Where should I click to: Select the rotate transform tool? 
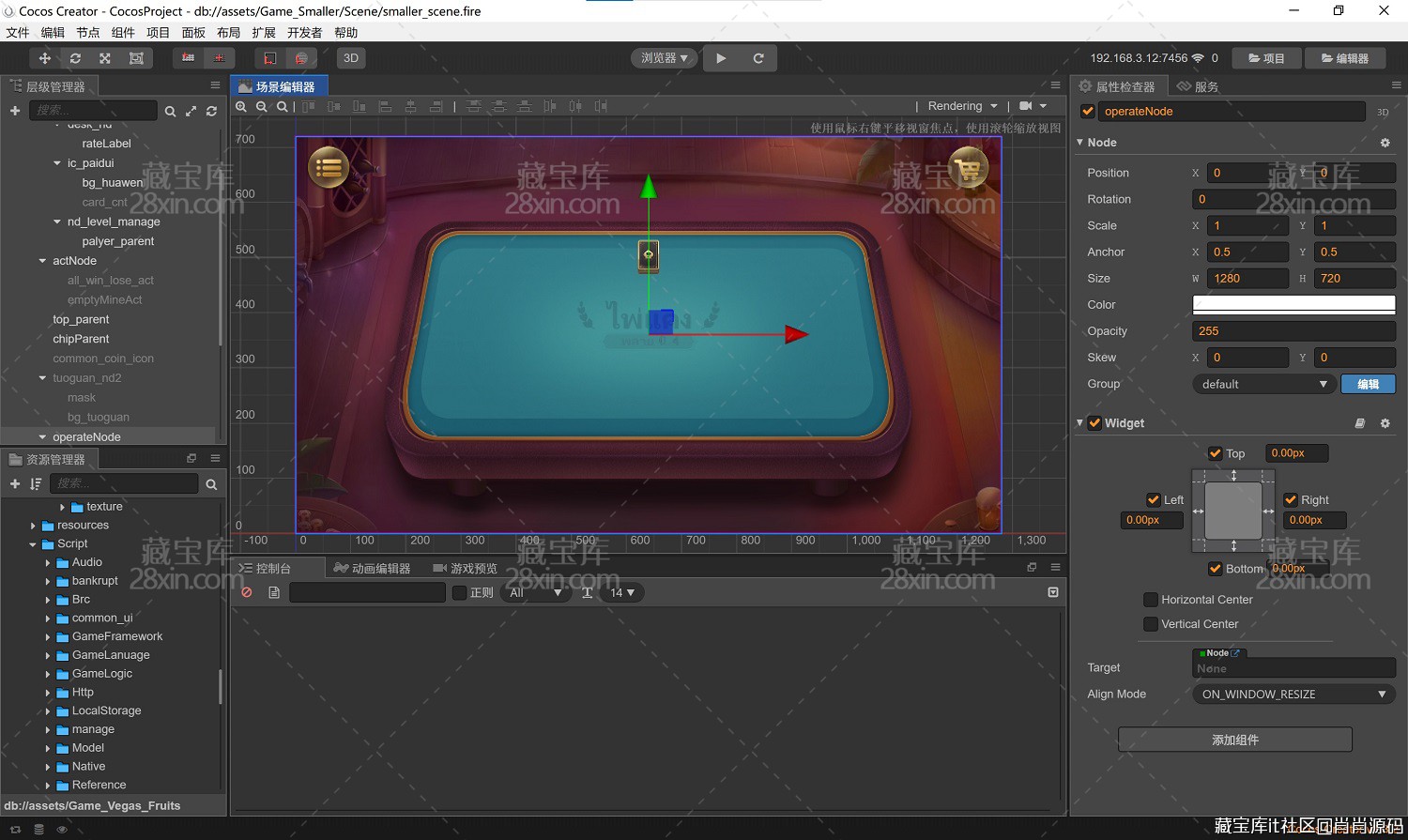75,58
